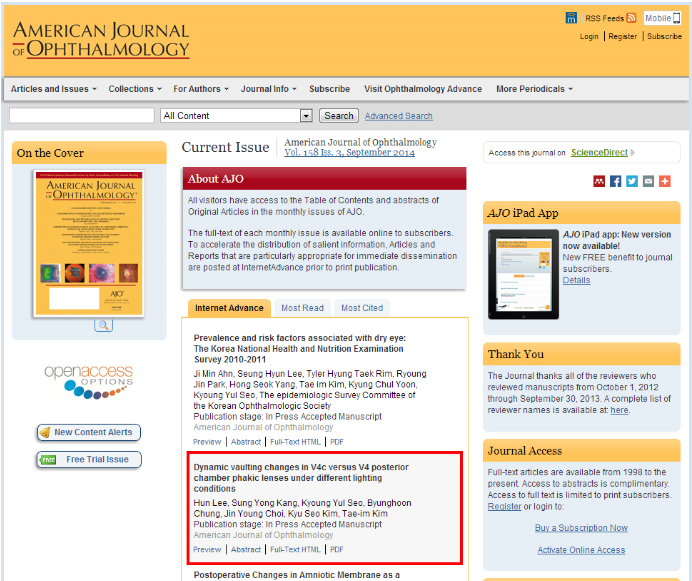This screenshot has width=692, height=581.
Task: Click the RSS Feeds orange icon
Action: 631,18
